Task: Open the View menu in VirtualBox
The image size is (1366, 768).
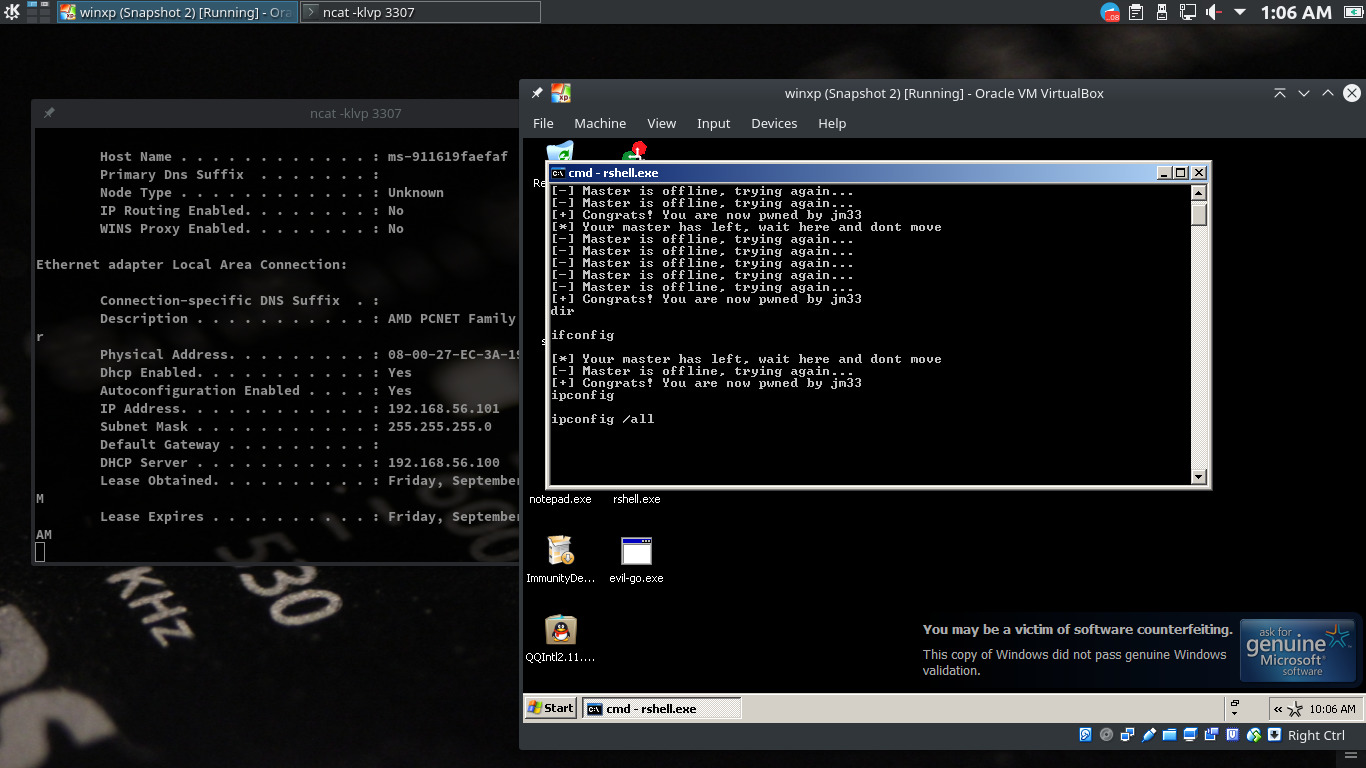Action: click(x=661, y=123)
